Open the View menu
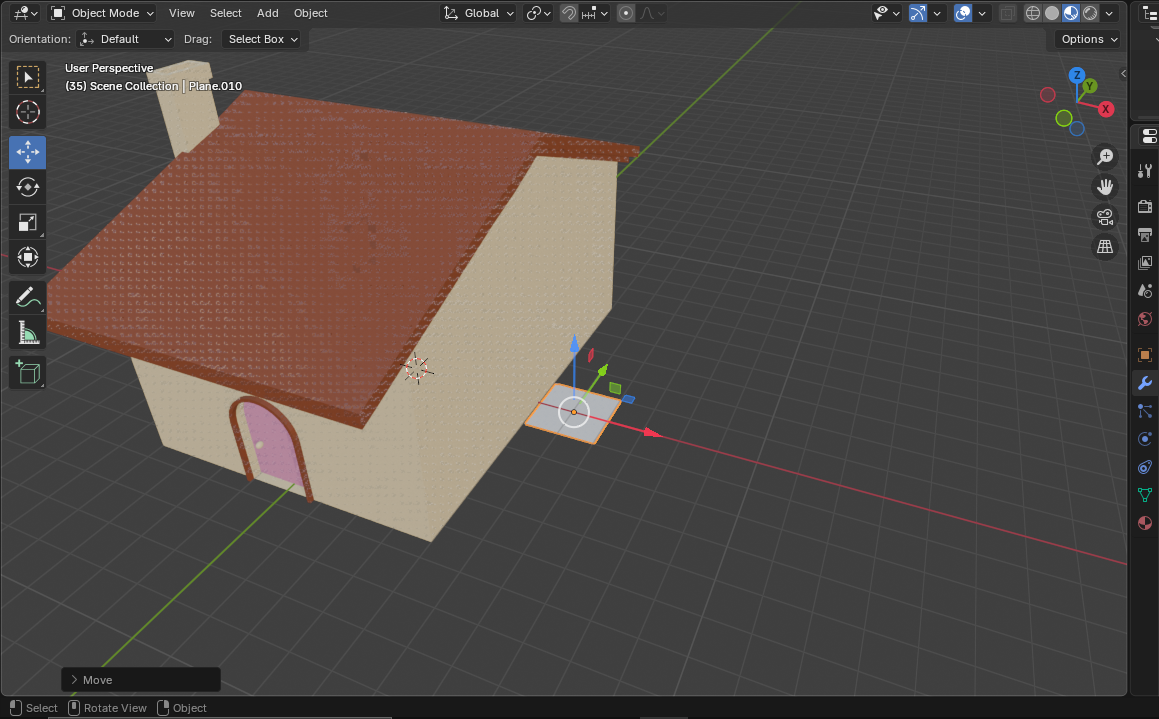The height and width of the screenshot is (719, 1159). coord(182,13)
